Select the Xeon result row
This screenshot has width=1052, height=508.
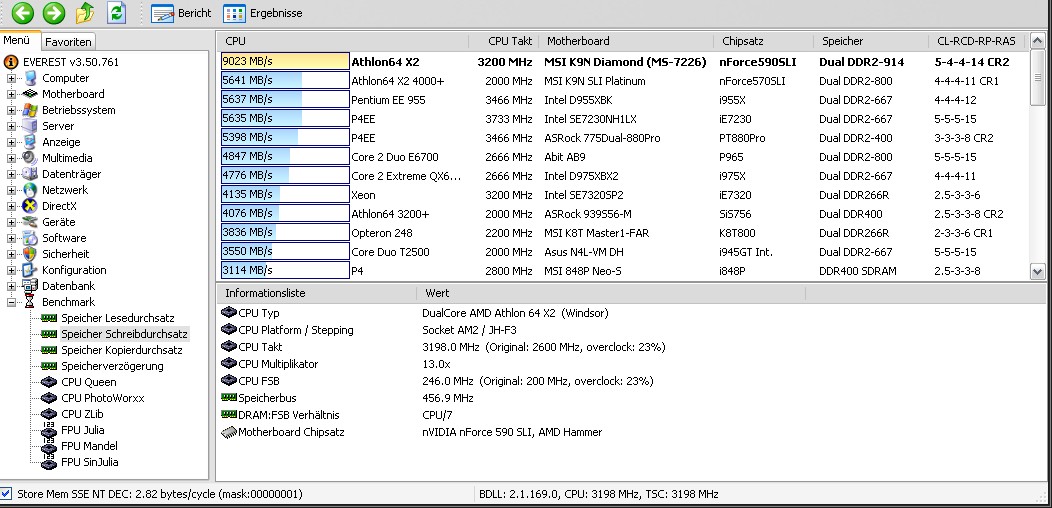624,195
